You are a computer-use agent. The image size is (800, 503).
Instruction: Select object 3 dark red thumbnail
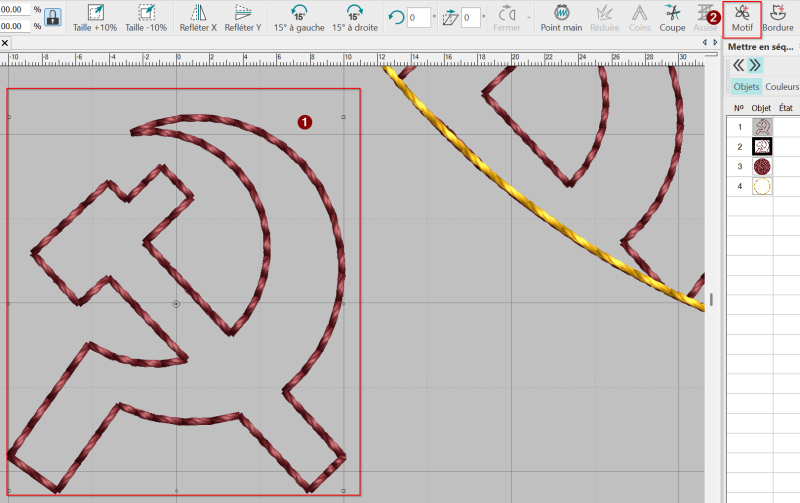762,166
